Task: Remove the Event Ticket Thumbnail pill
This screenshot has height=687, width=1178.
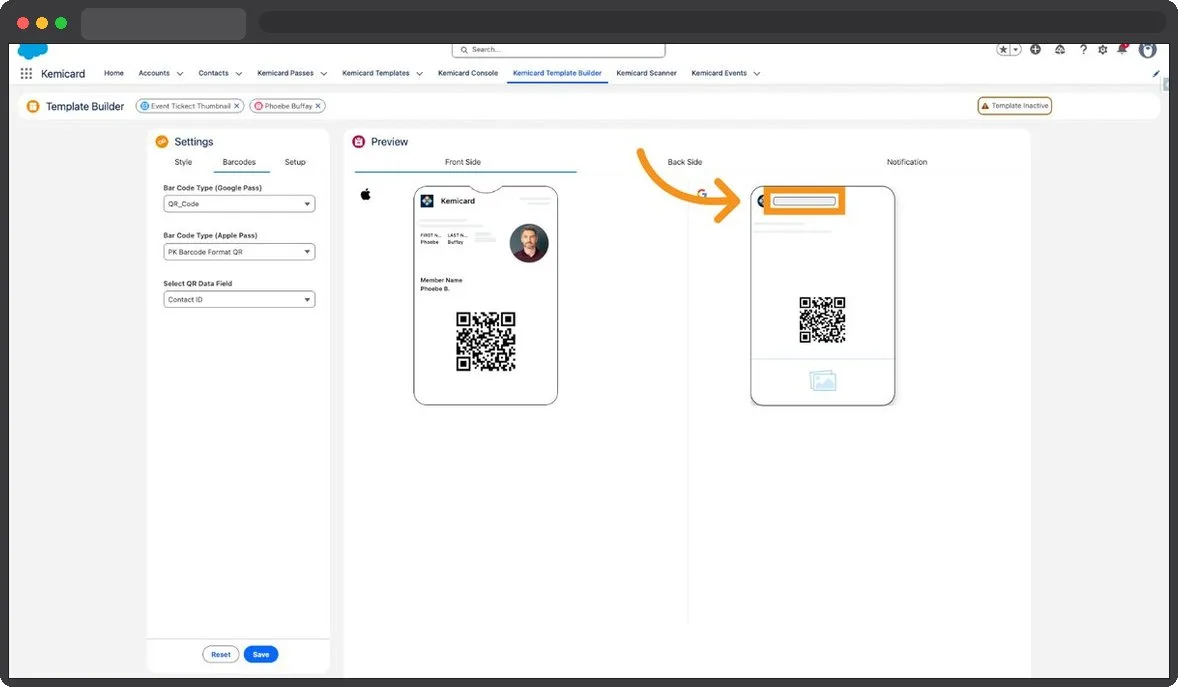Action: pos(237,106)
